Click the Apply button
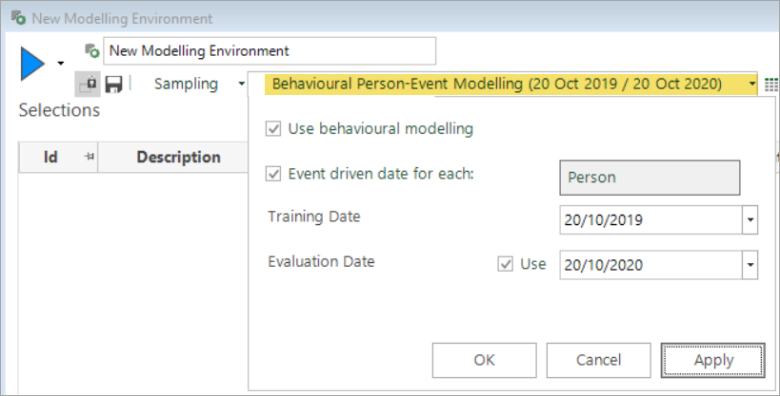 coord(713,360)
